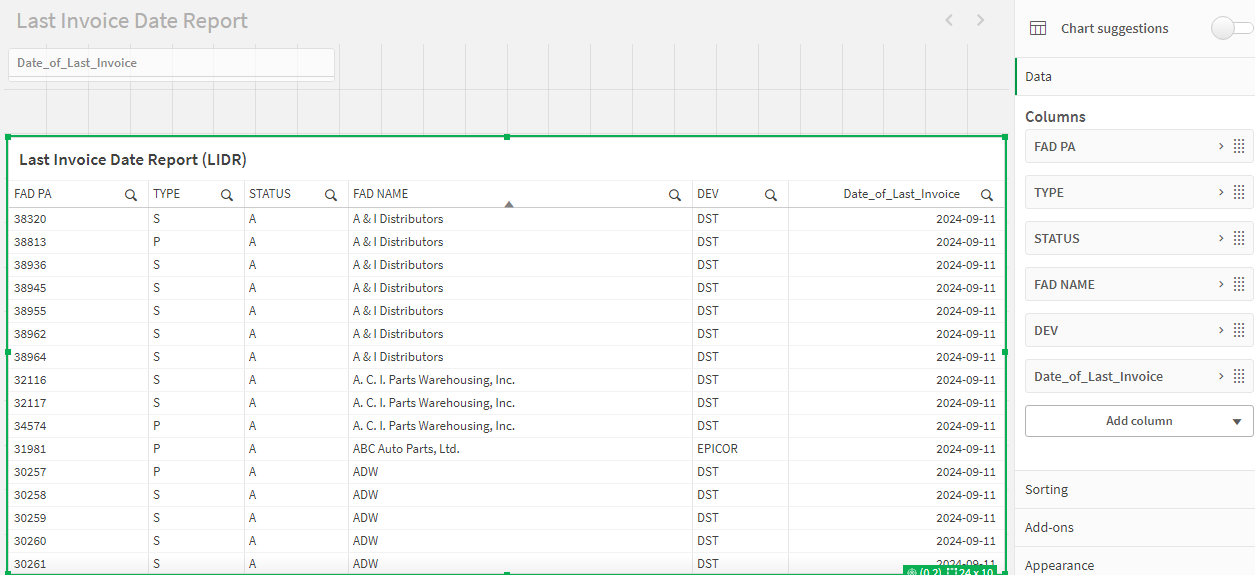Sort by Date_of_Last_Invoice column header
1255x575 pixels.
tap(901, 194)
